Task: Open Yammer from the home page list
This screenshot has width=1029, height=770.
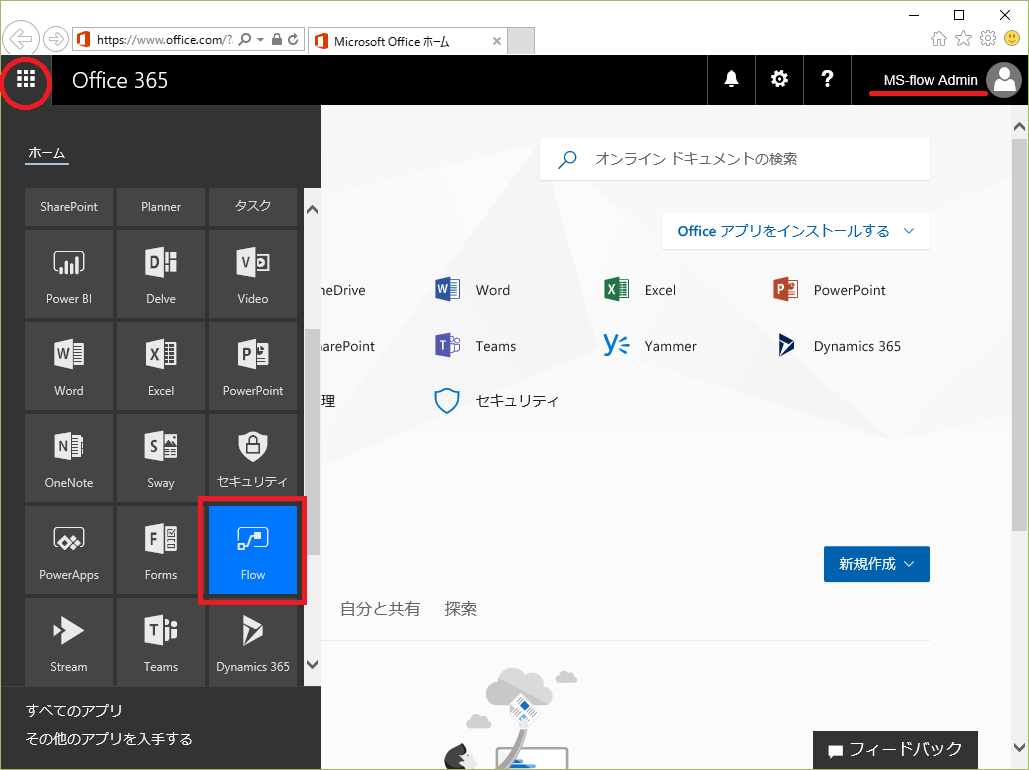Action: click(650, 345)
